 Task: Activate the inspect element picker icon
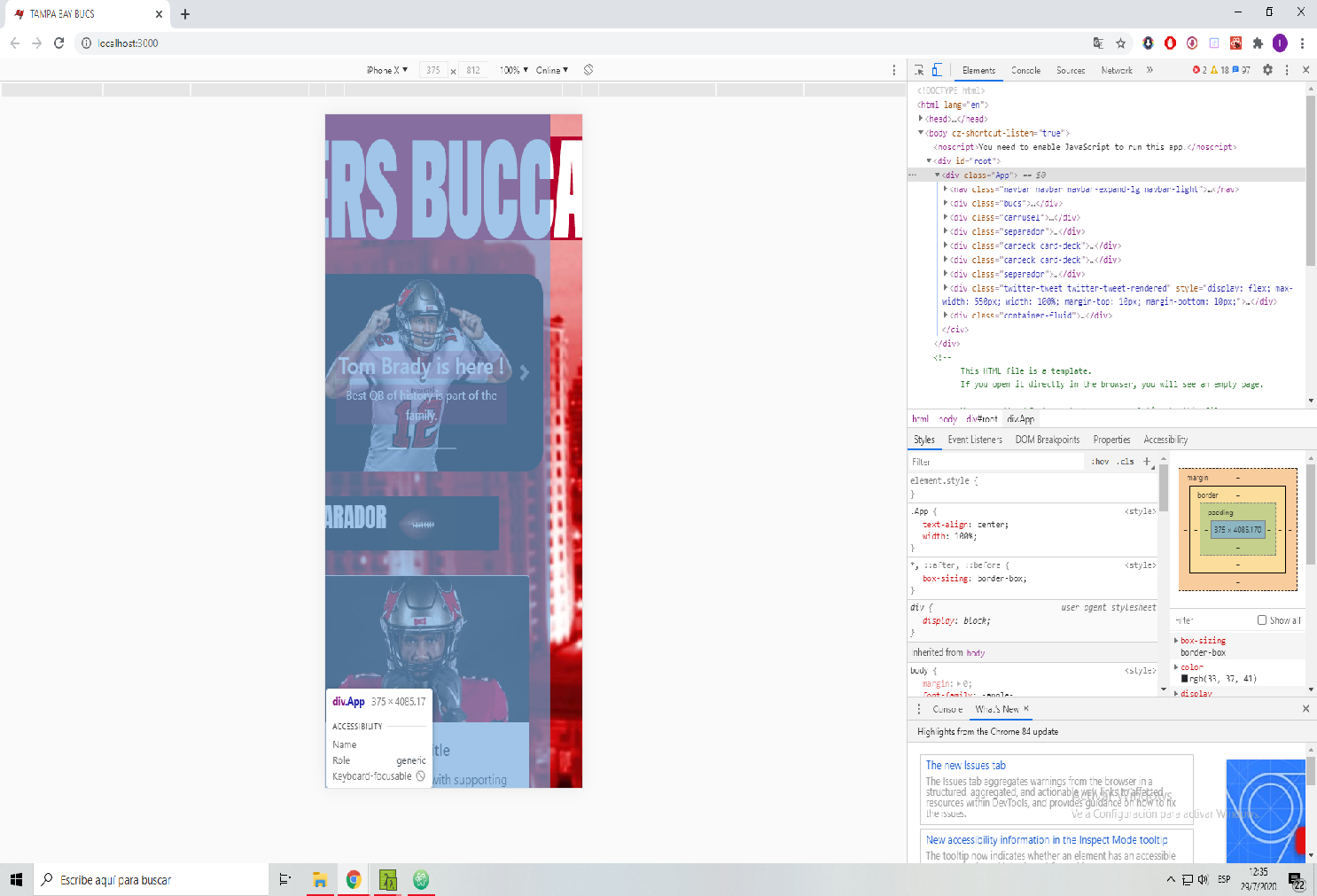pos(919,70)
